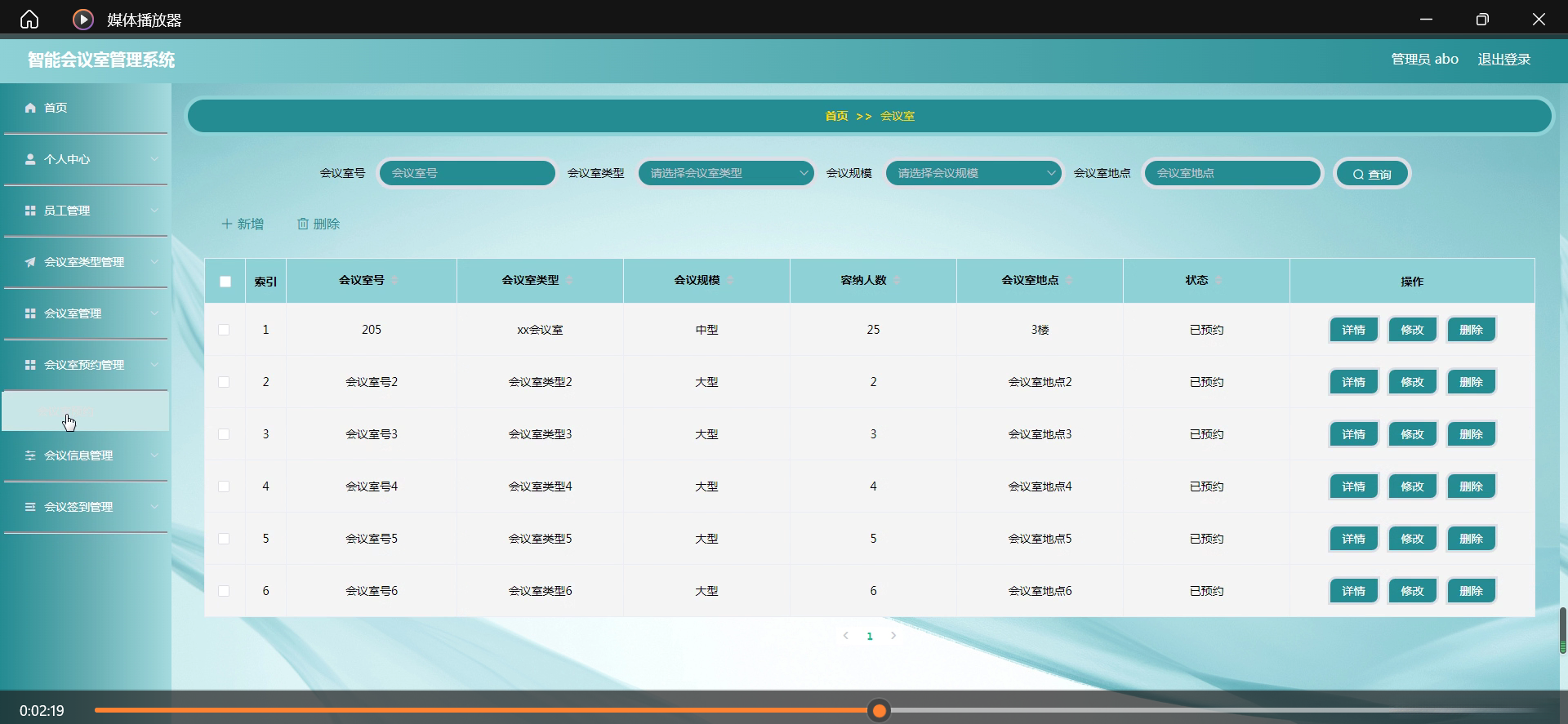
Task: Click the 会议室号 search input field
Action: tap(467, 173)
